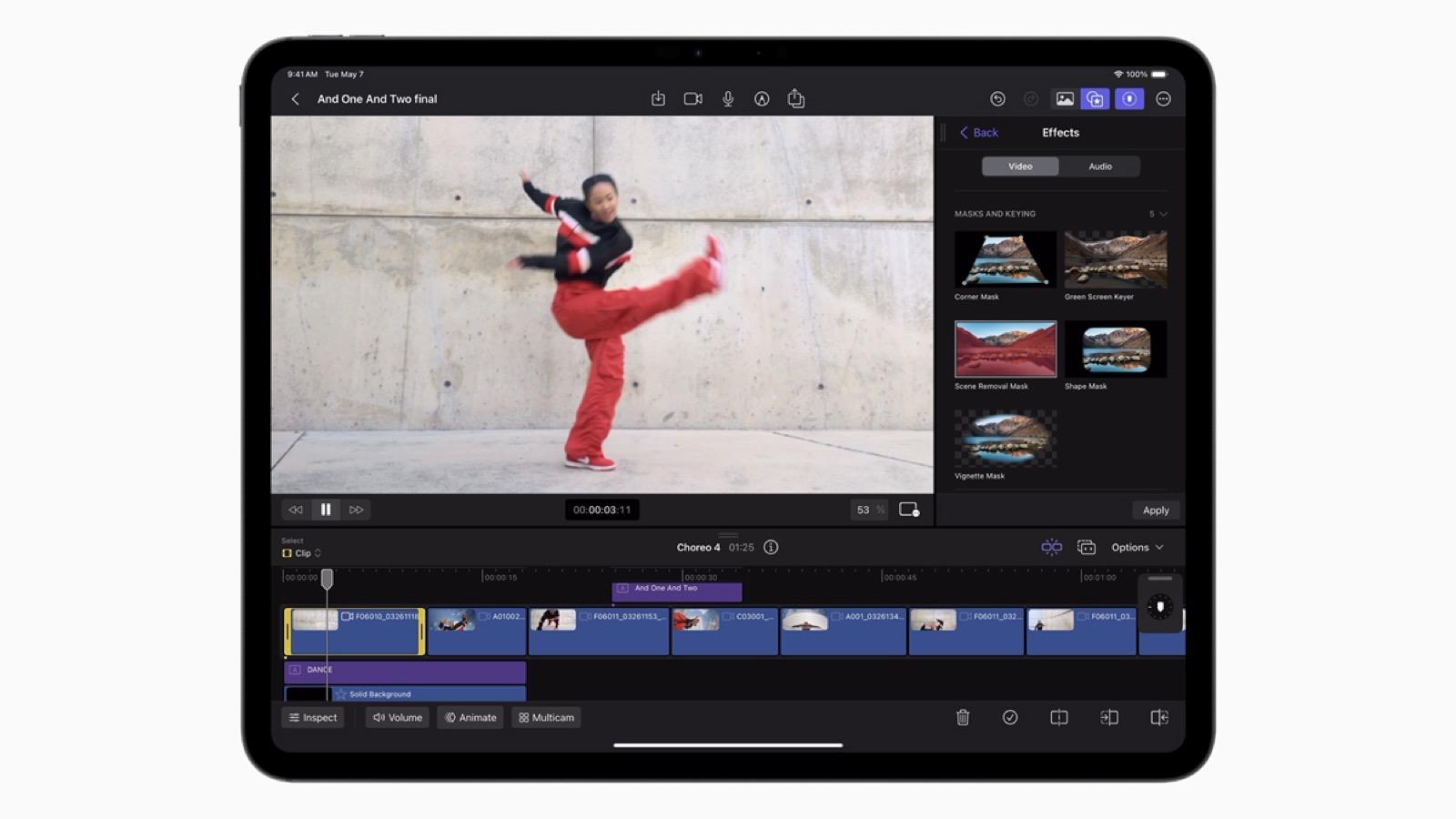Screen dimensions: 1456x819
Task: Trim end to playhead icon
Action: click(1159, 718)
